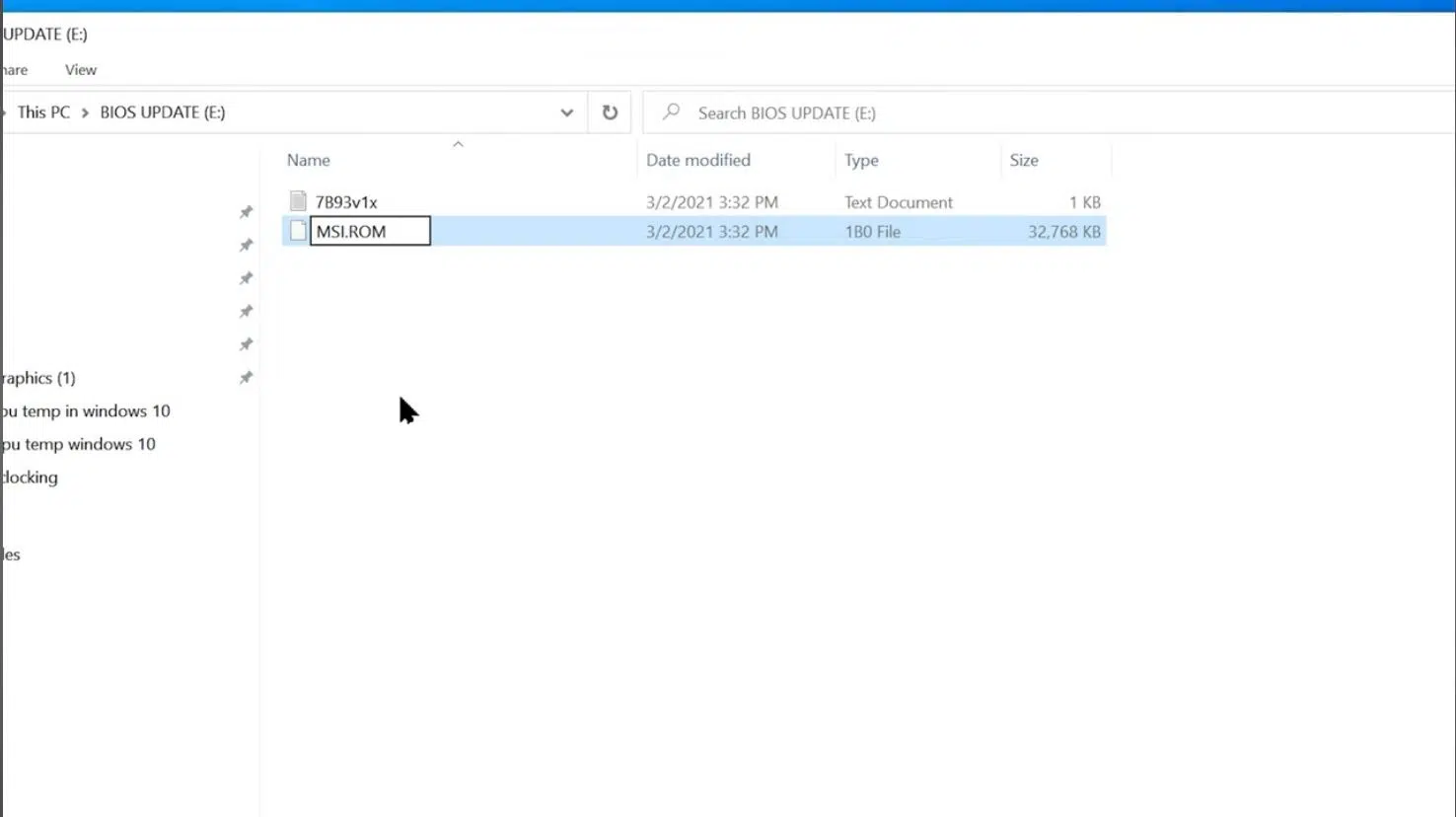Click the MSI.ROM file icon
This screenshot has width=1456, height=817.
(x=298, y=231)
